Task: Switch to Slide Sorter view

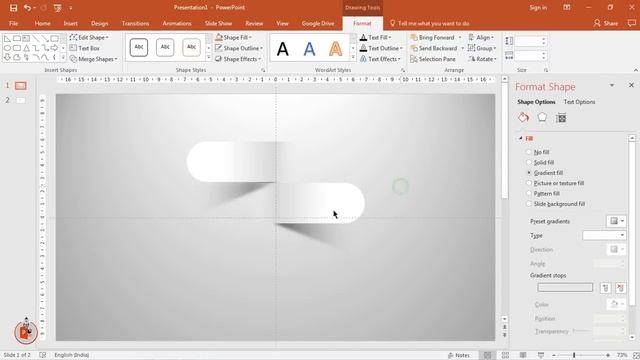Action: click(x=505, y=355)
